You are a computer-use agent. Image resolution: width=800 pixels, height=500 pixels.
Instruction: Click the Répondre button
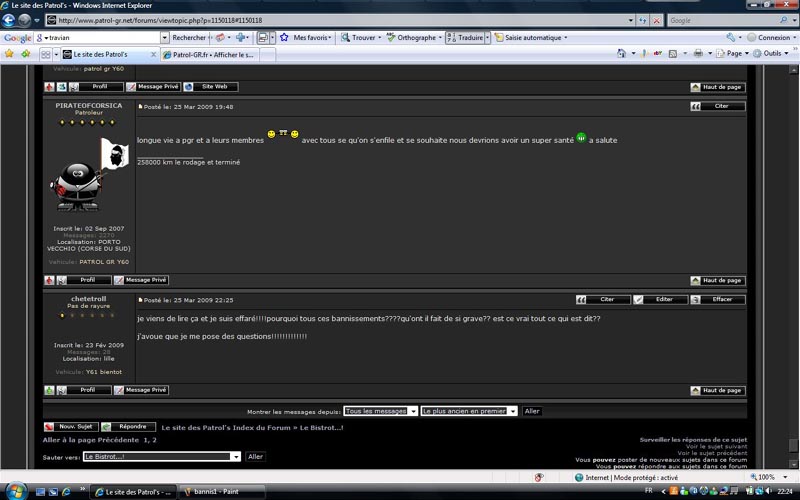pos(128,427)
